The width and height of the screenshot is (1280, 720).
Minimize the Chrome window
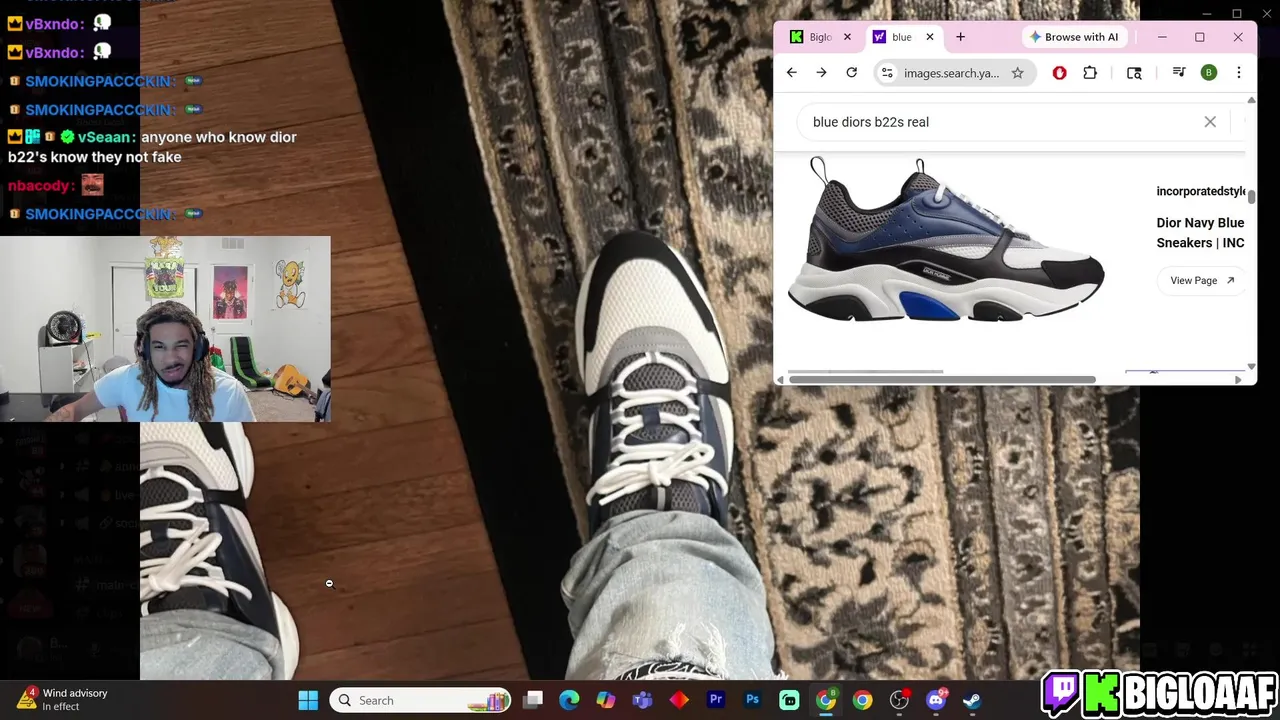point(1162,37)
